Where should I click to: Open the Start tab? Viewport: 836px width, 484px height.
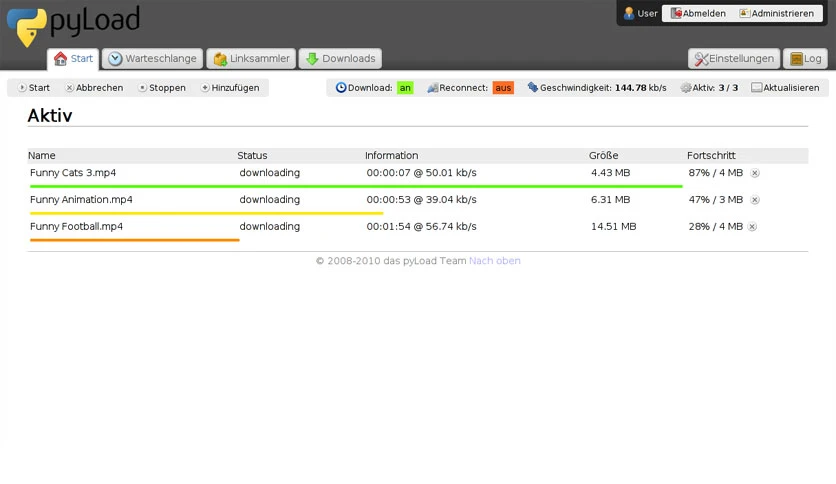(73, 59)
